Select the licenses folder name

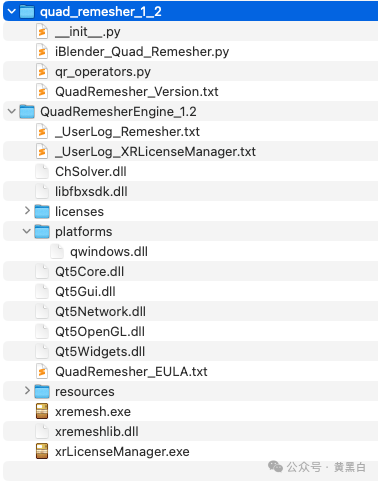click(x=79, y=212)
